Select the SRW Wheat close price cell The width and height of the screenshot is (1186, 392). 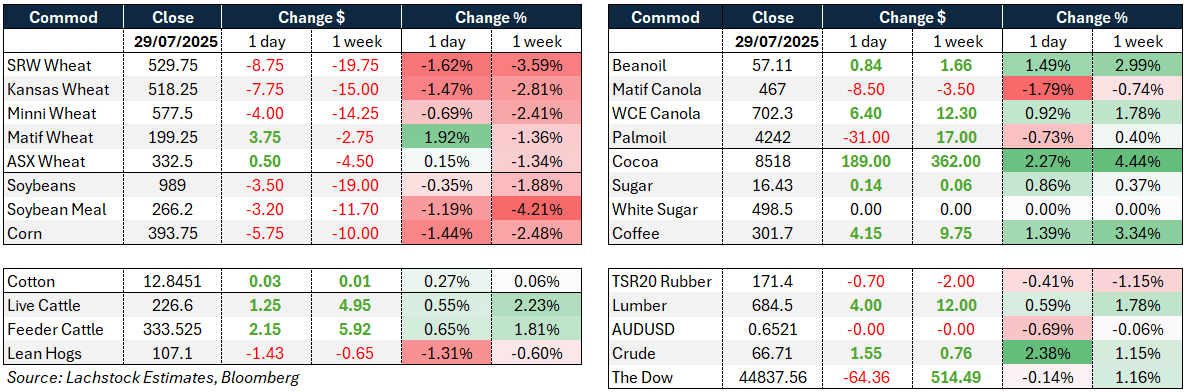click(x=172, y=65)
